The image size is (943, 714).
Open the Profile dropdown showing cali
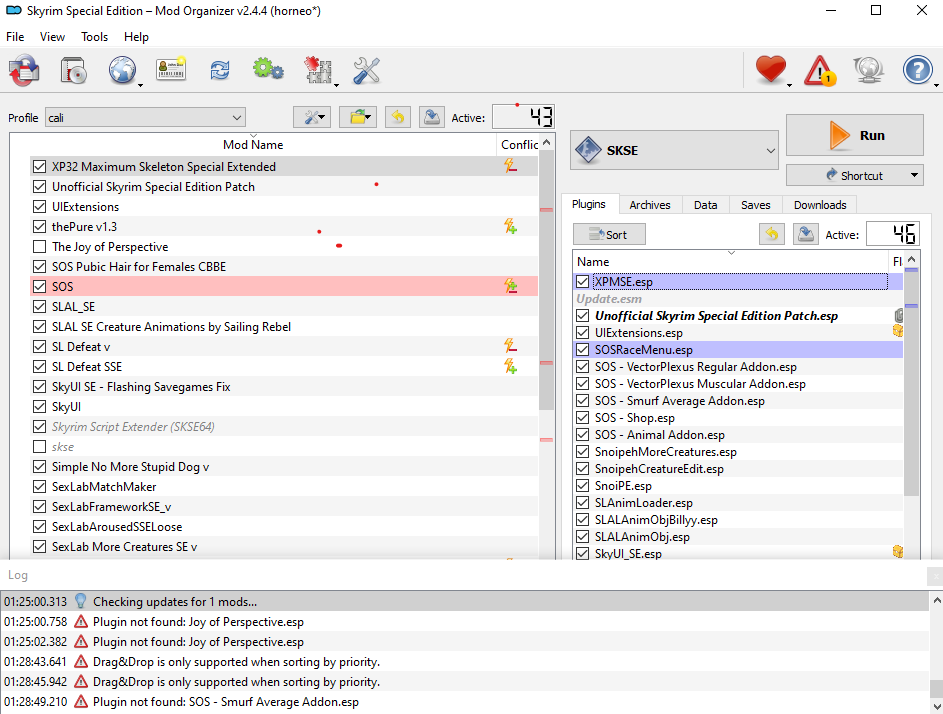click(x=146, y=117)
